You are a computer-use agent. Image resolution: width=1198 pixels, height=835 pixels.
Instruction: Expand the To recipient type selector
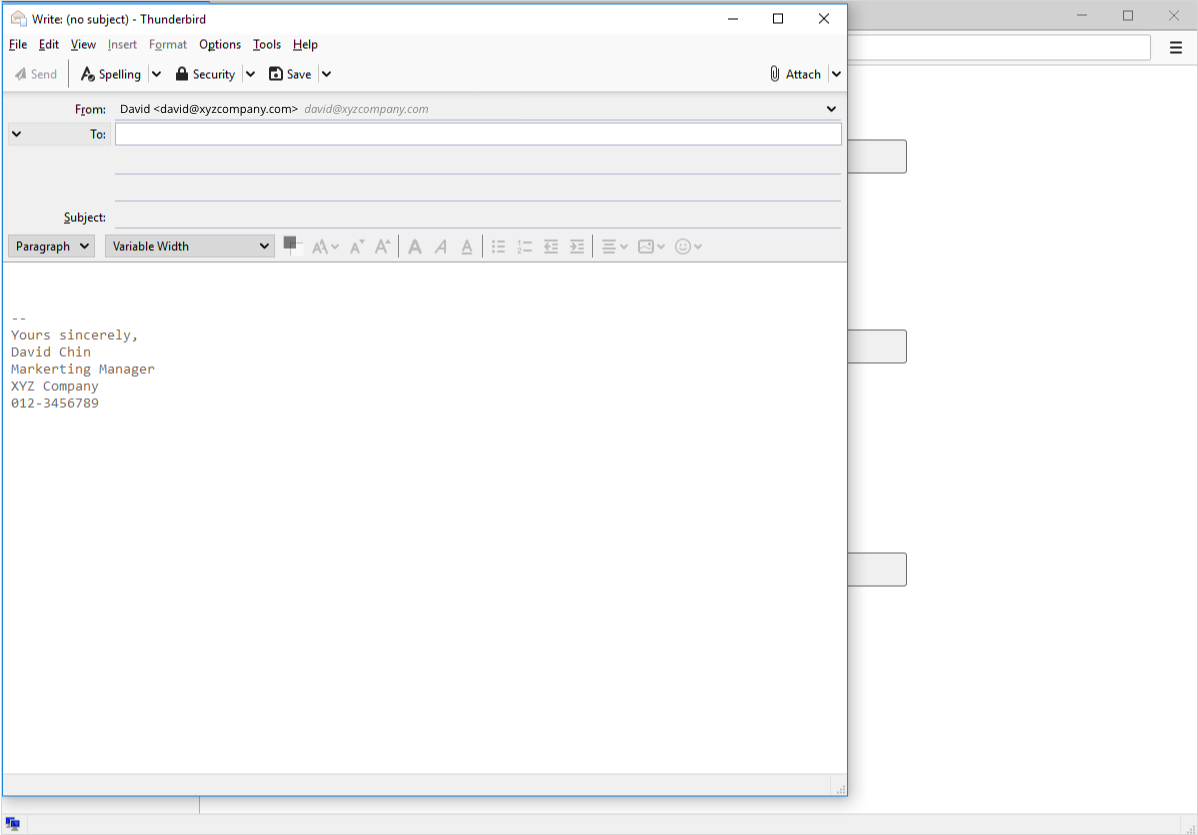[x=17, y=134]
